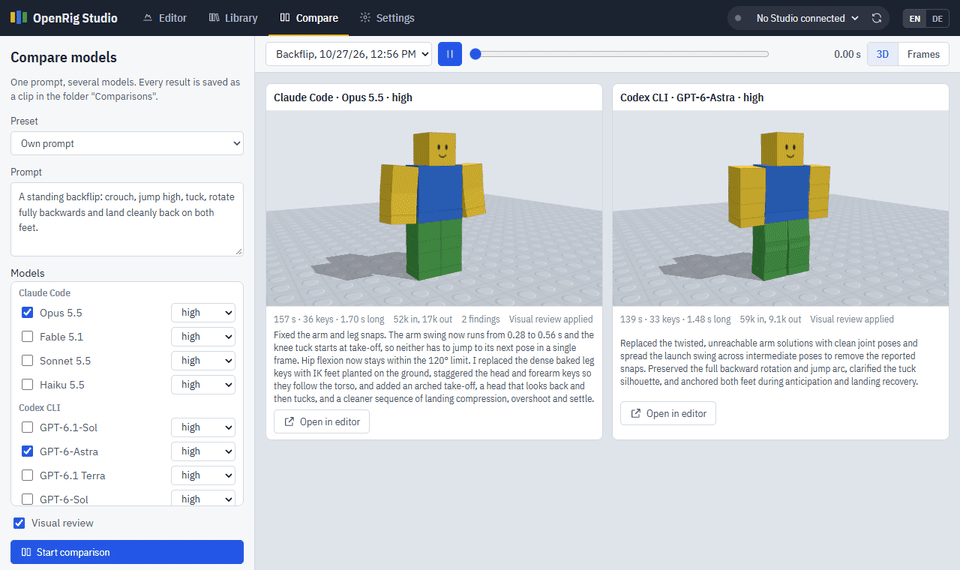Switch to Frames view mode
Image resolution: width=960 pixels, height=570 pixels.
(923, 54)
